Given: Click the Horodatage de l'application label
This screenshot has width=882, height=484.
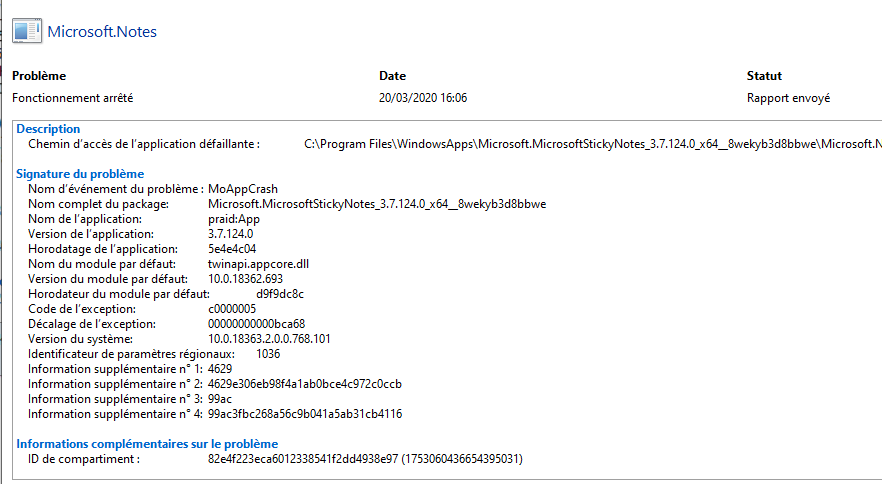Looking at the screenshot, I should 103,249.
